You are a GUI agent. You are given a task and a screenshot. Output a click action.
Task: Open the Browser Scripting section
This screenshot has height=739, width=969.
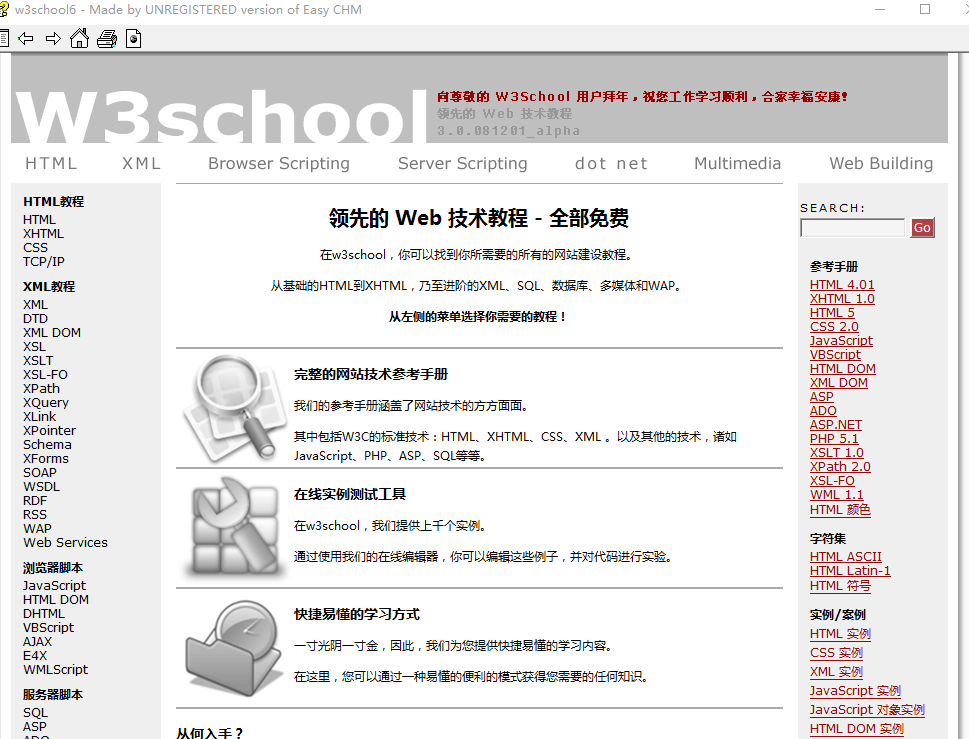(x=278, y=163)
